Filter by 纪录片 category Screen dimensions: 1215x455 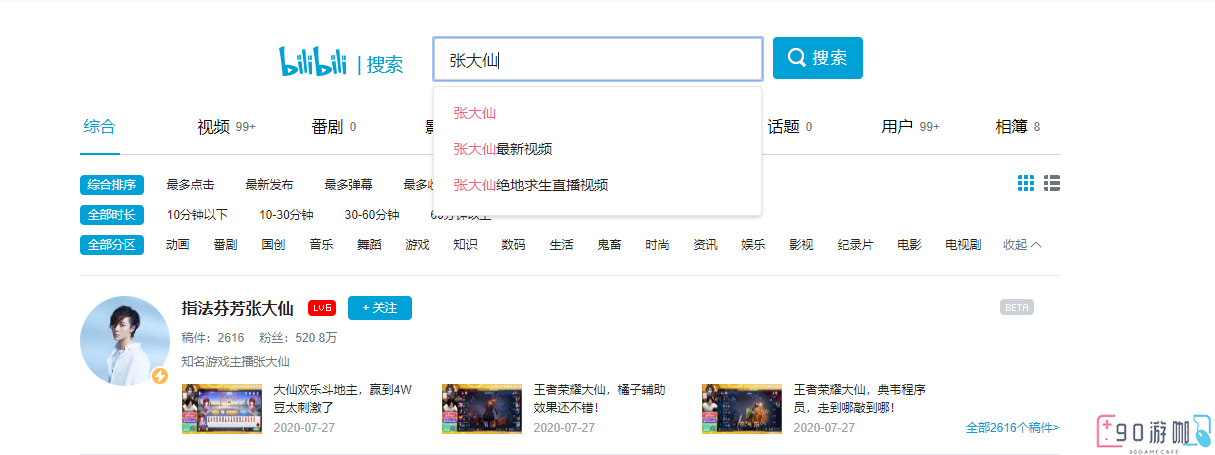pyautogui.click(x=855, y=245)
